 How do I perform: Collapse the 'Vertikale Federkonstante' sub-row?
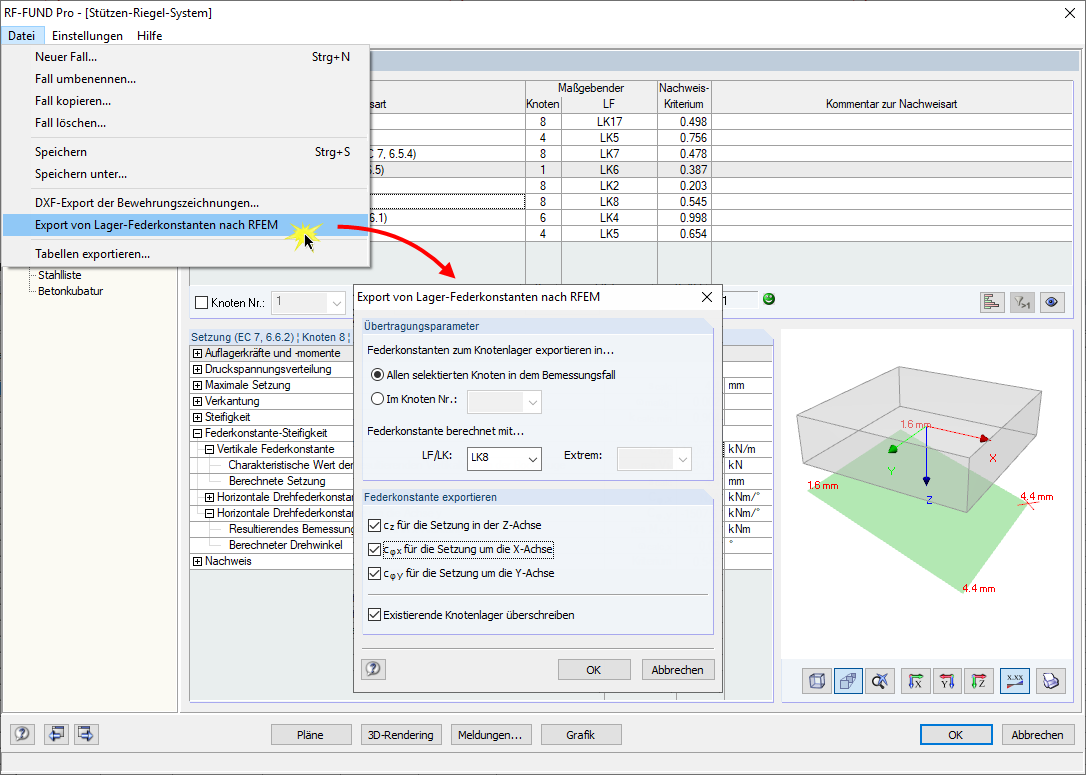209,449
